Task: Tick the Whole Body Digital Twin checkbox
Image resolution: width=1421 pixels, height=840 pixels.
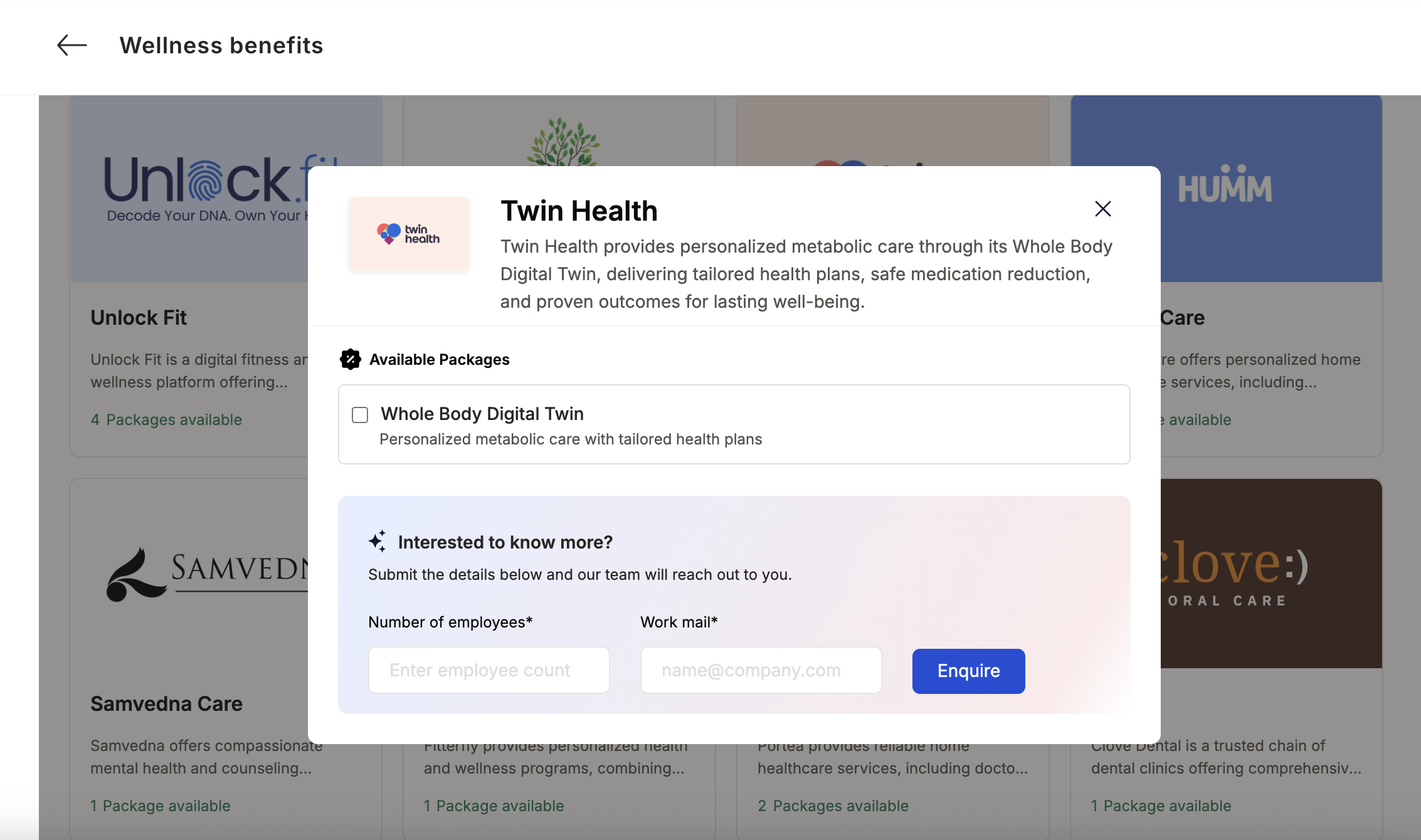Action: pos(360,415)
